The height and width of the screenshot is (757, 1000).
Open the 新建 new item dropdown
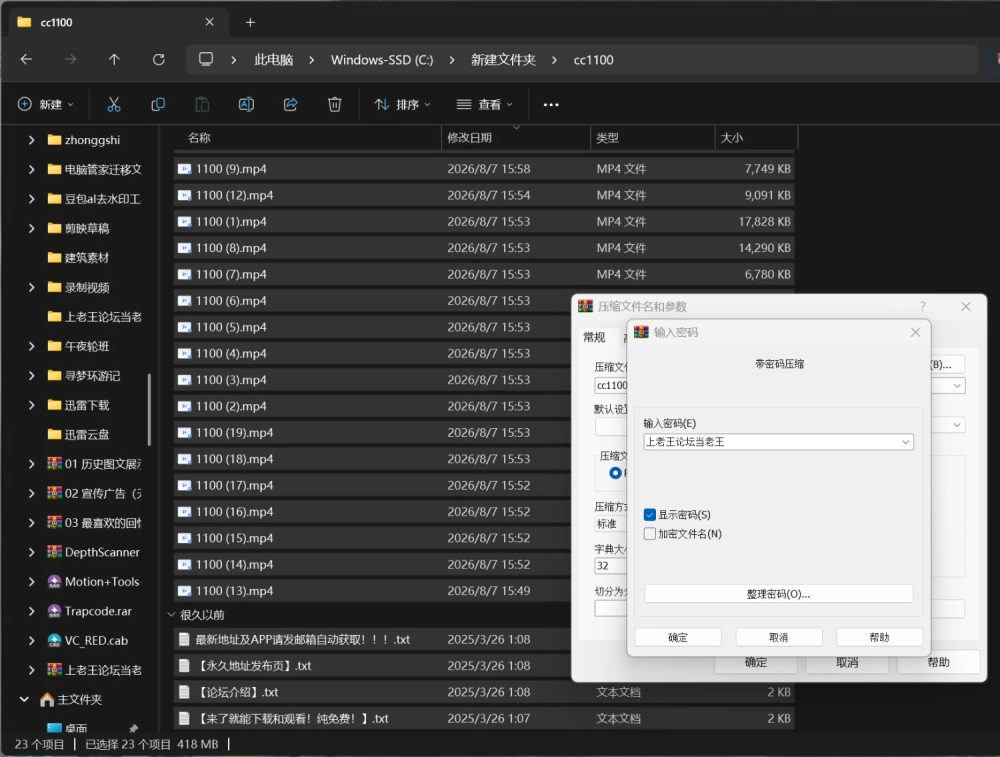tap(46, 105)
